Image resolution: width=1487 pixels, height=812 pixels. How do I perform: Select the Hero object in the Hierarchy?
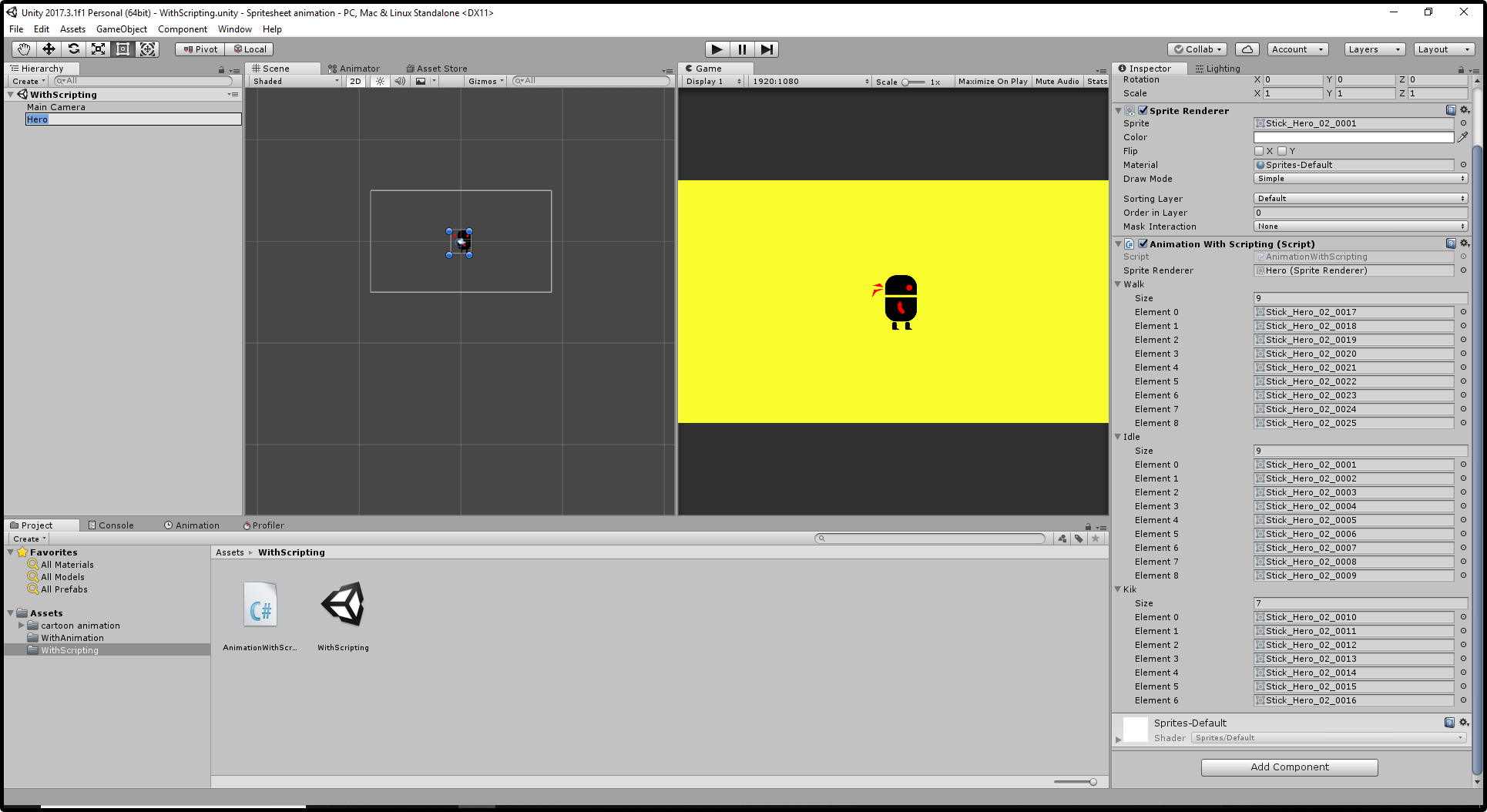tap(37, 119)
